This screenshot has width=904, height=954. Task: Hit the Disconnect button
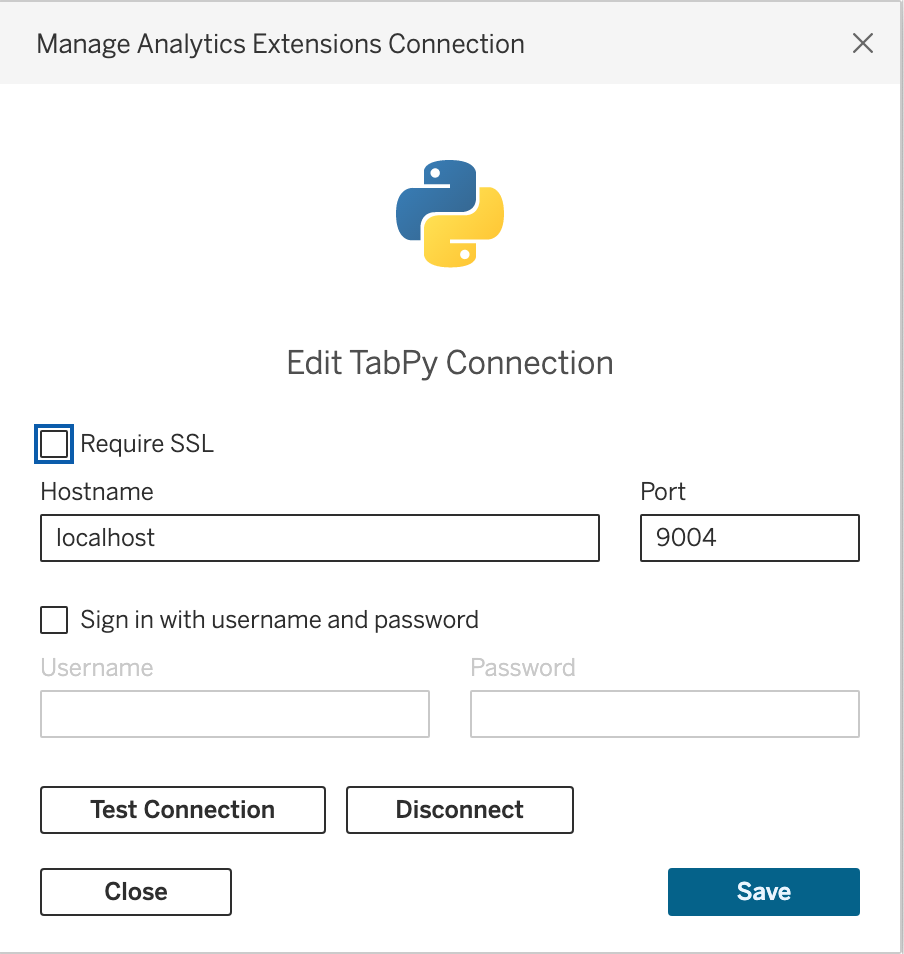click(x=459, y=810)
